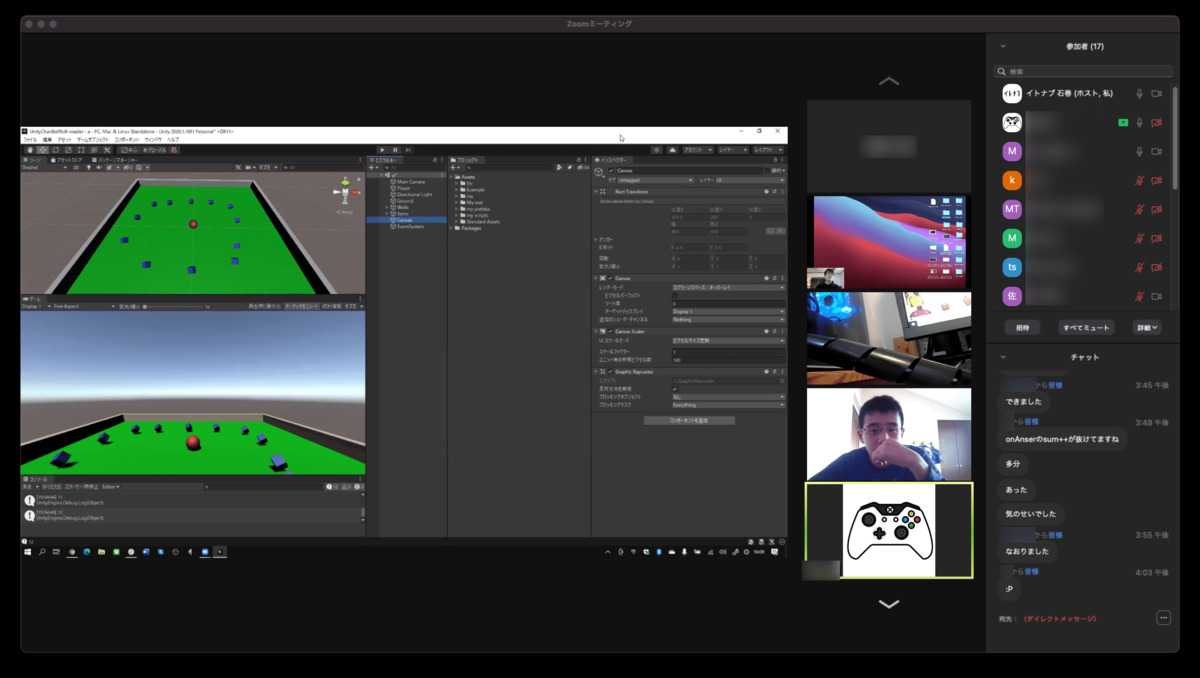Collapse the chat panel with its chevron
This screenshot has width=1200, height=678.
(x=1003, y=357)
